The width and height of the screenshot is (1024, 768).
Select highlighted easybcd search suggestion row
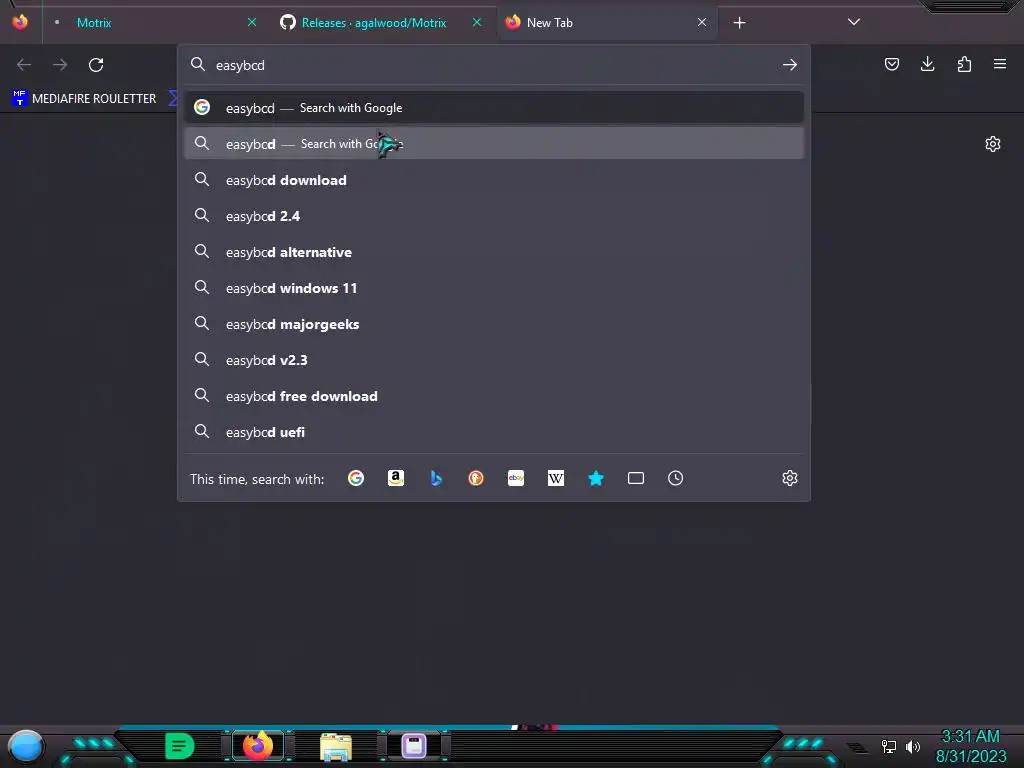[494, 144]
